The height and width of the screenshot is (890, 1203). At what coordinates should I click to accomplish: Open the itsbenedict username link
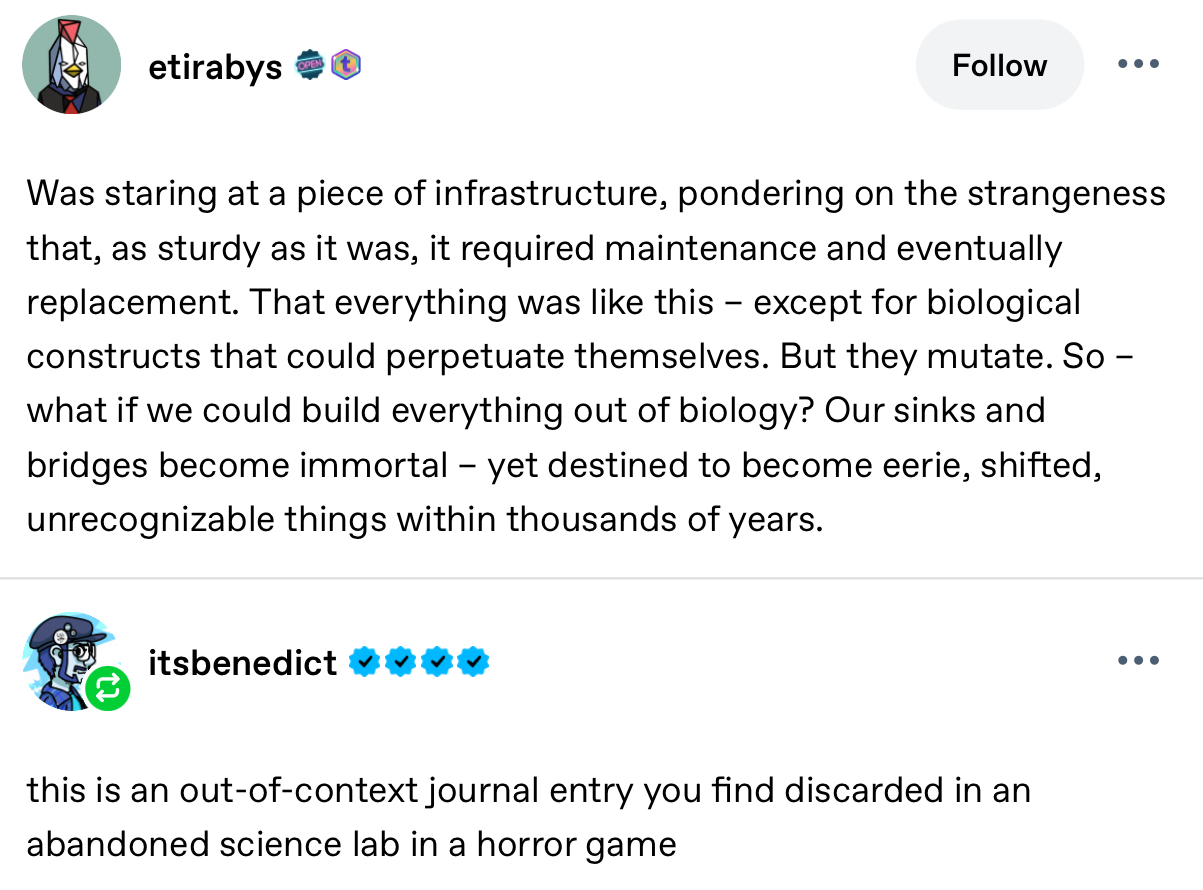point(243,662)
